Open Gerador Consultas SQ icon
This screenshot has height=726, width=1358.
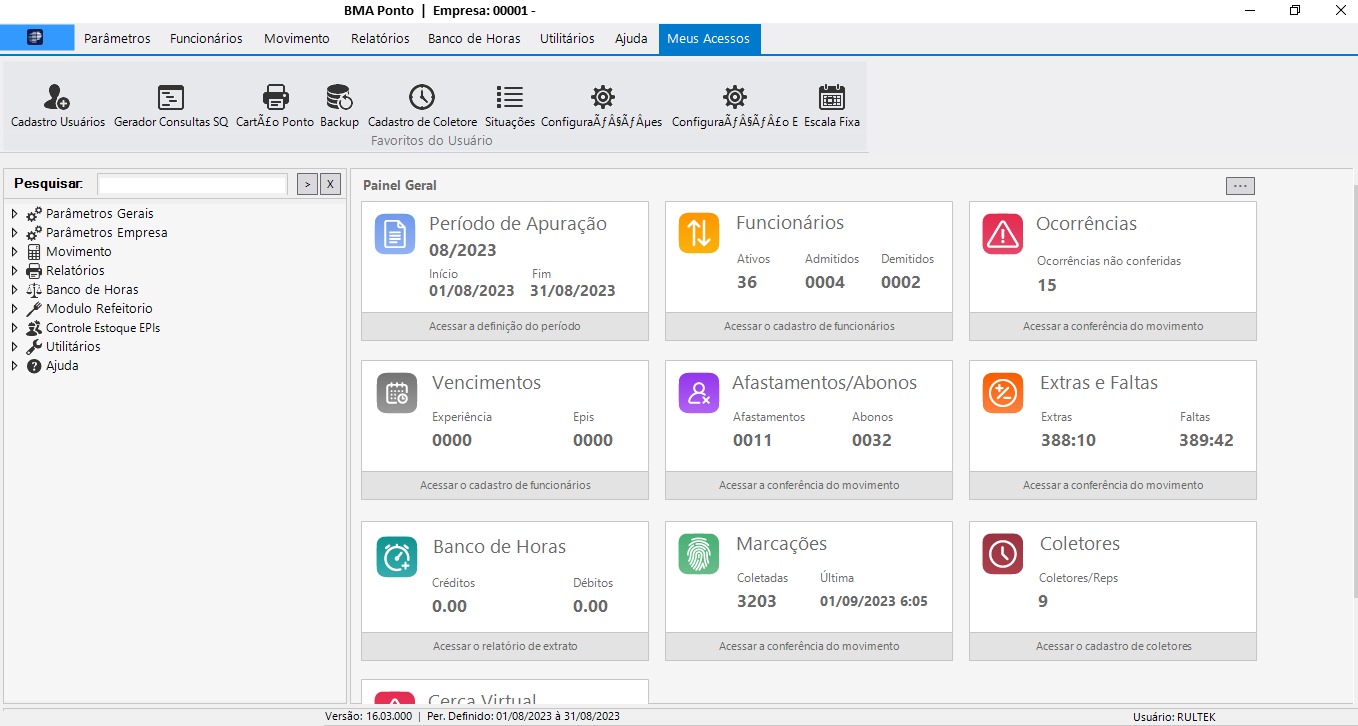tap(171, 97)
